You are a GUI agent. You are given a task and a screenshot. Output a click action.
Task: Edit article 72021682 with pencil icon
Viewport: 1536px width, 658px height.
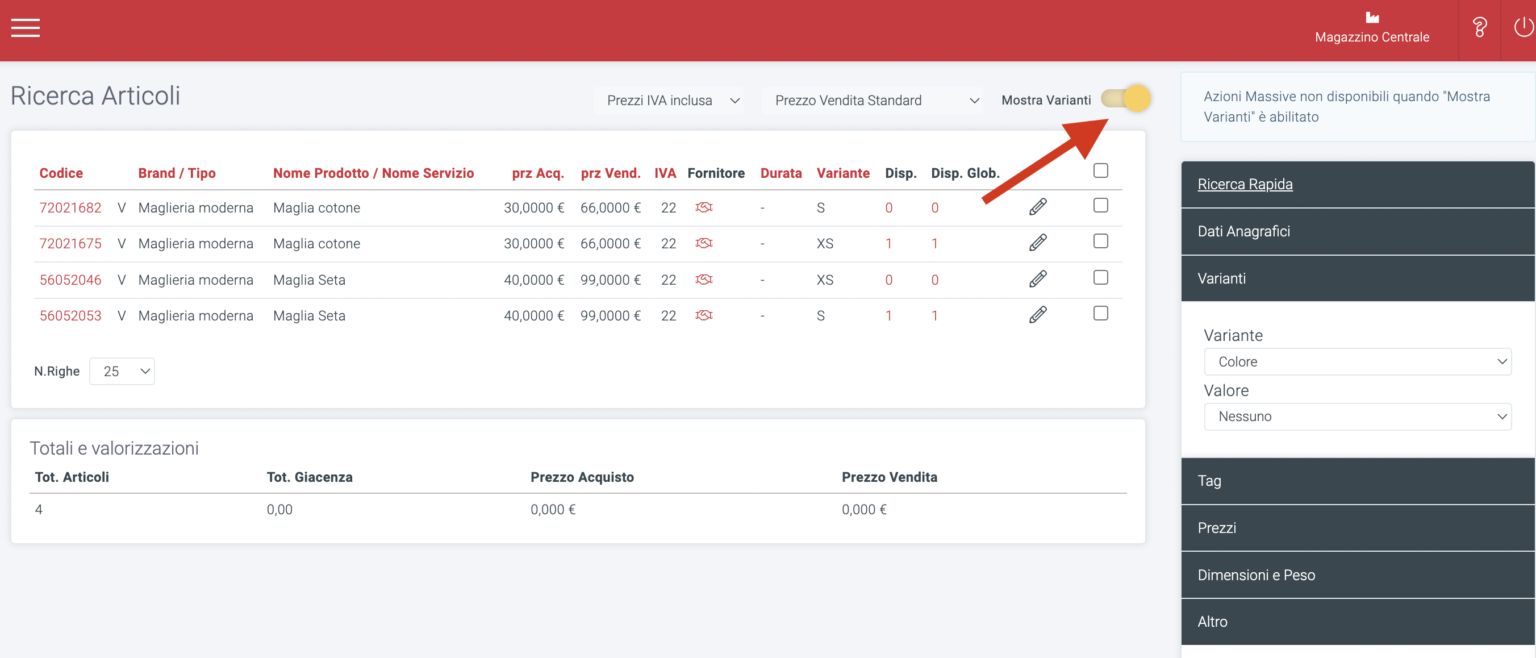(x=1038, y=207)
